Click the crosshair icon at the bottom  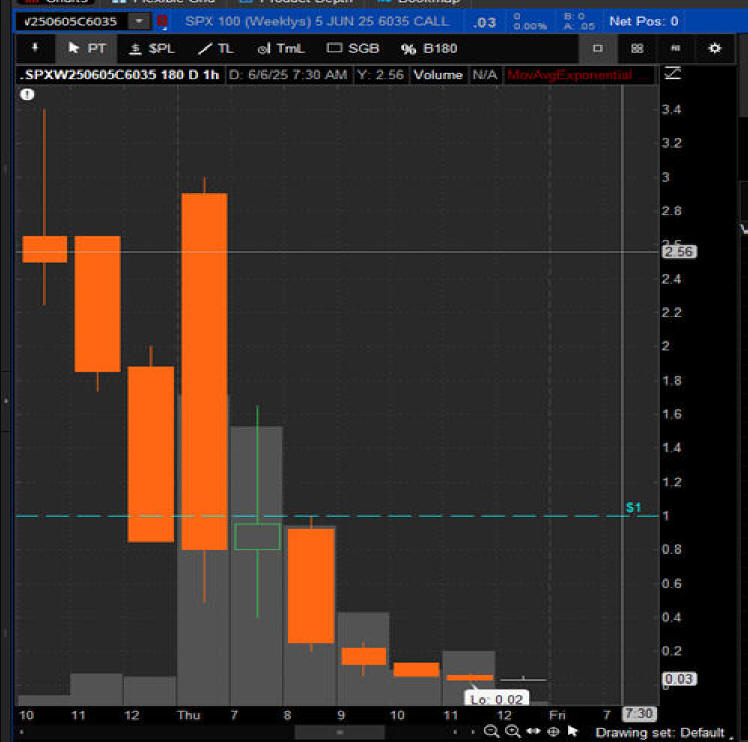pyautogui.click(x=553, y=731)
